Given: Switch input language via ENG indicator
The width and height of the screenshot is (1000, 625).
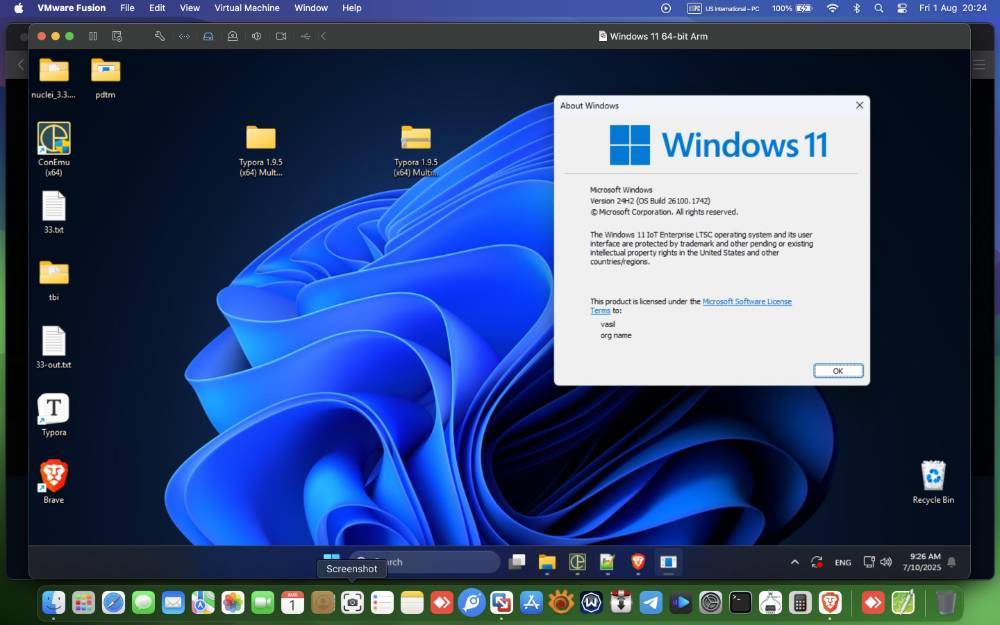Looking at the screenshot, I should pos(842,562).
